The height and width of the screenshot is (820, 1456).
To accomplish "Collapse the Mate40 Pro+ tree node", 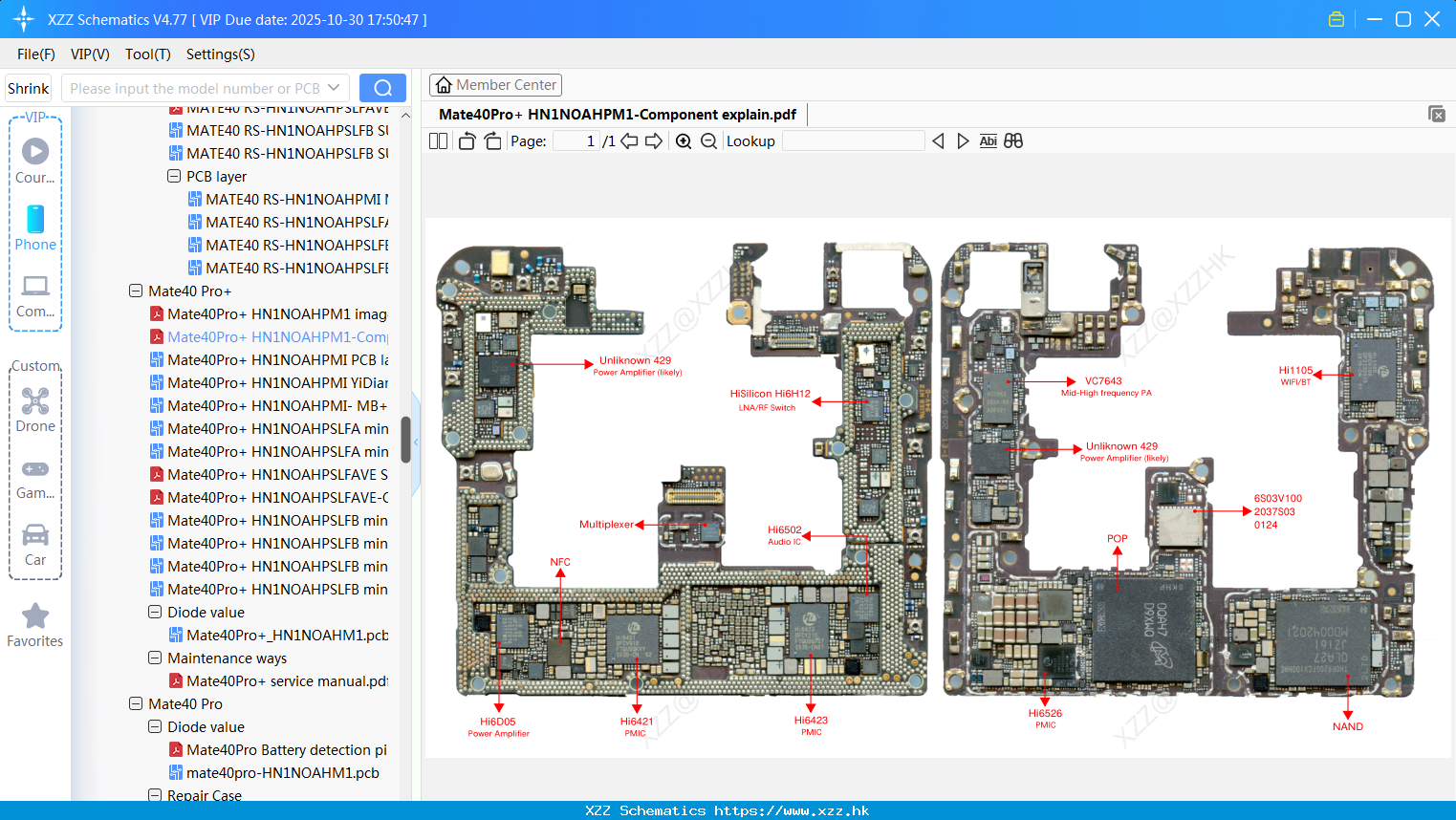I will tap(136, 291).
